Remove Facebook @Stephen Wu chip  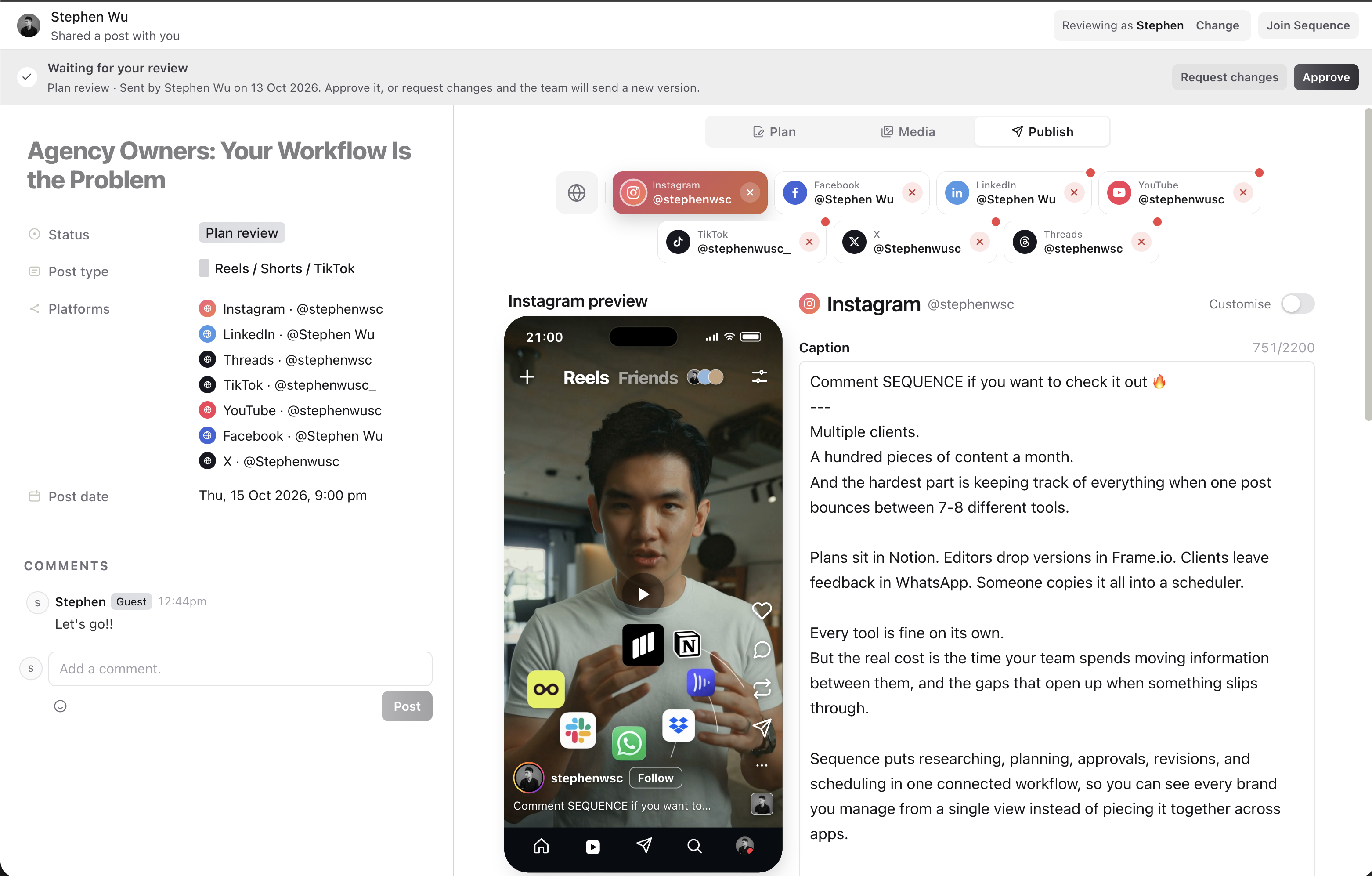[x=912, y=192]
